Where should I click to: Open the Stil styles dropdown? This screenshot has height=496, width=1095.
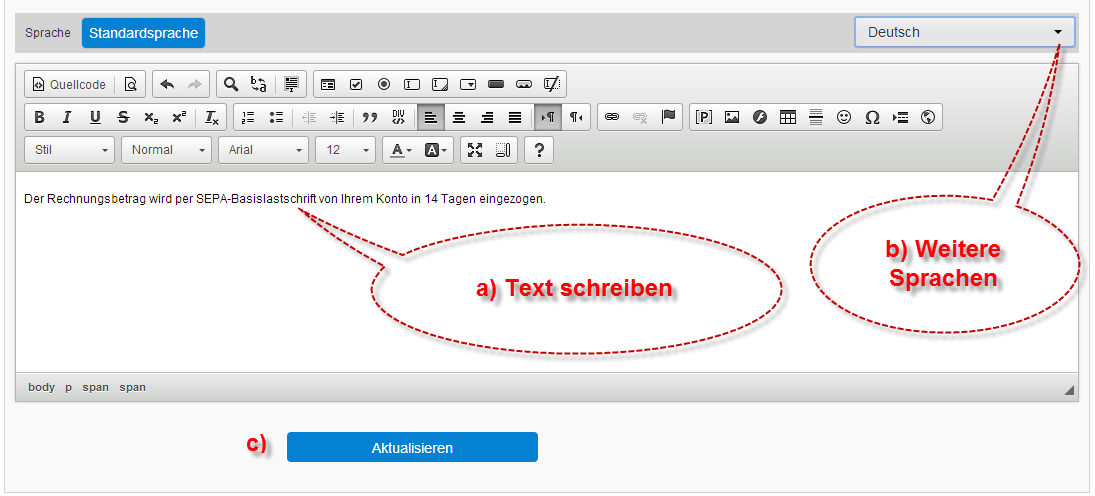[x=69, y=149]
